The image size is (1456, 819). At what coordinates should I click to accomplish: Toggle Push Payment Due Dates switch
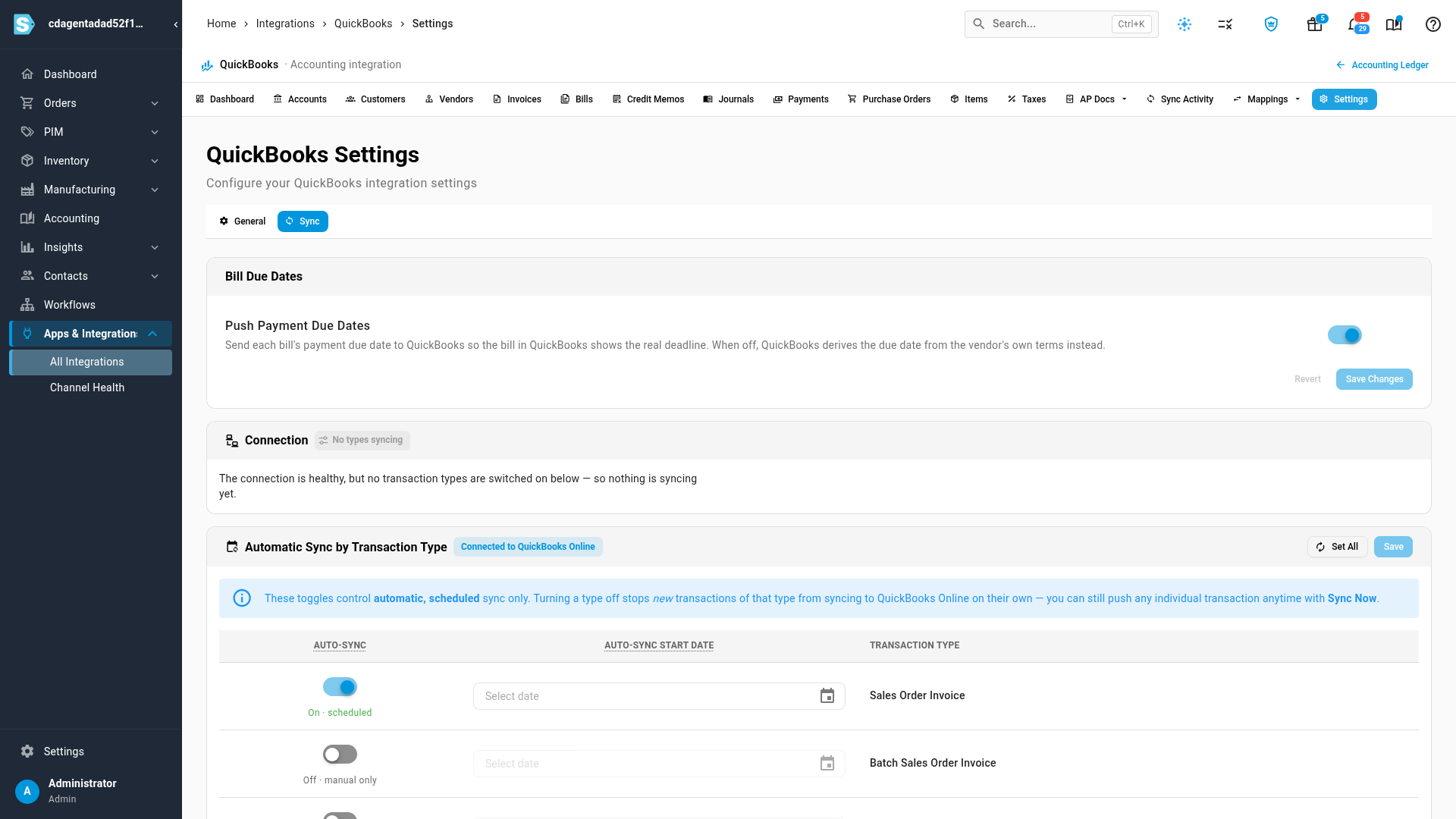point(1345,335)
